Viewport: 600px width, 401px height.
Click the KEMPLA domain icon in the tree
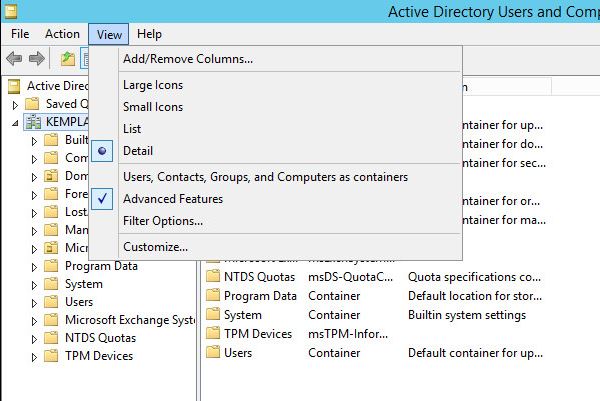tap(34, 122)
